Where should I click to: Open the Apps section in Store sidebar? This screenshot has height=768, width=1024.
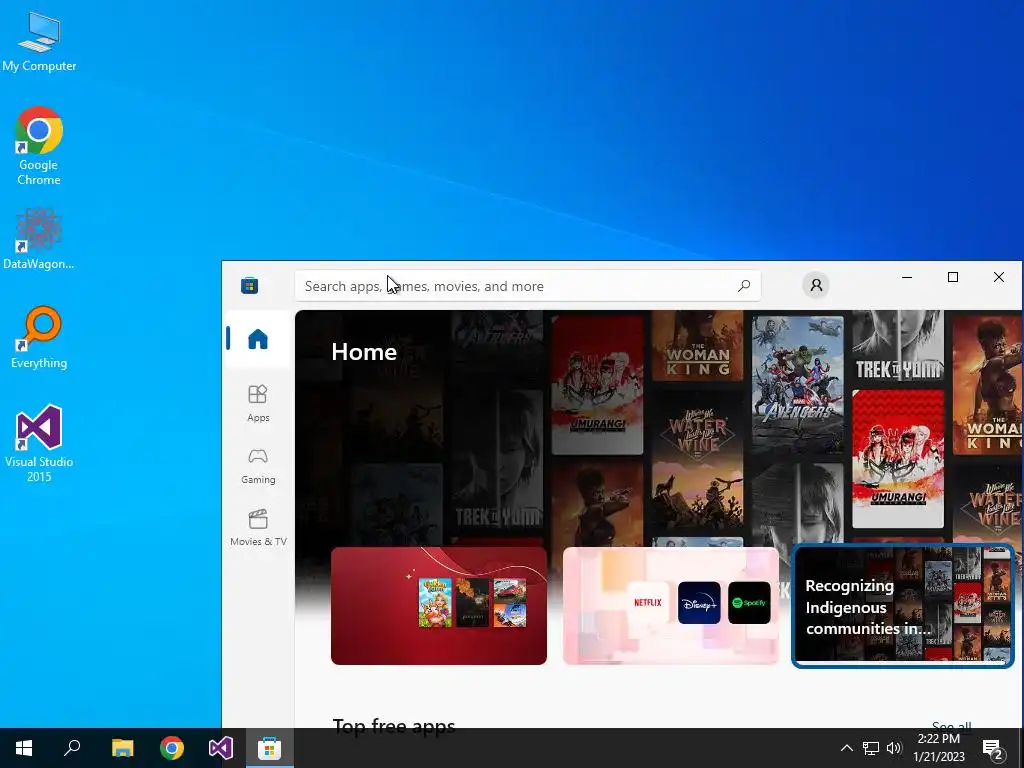[258, 403]
